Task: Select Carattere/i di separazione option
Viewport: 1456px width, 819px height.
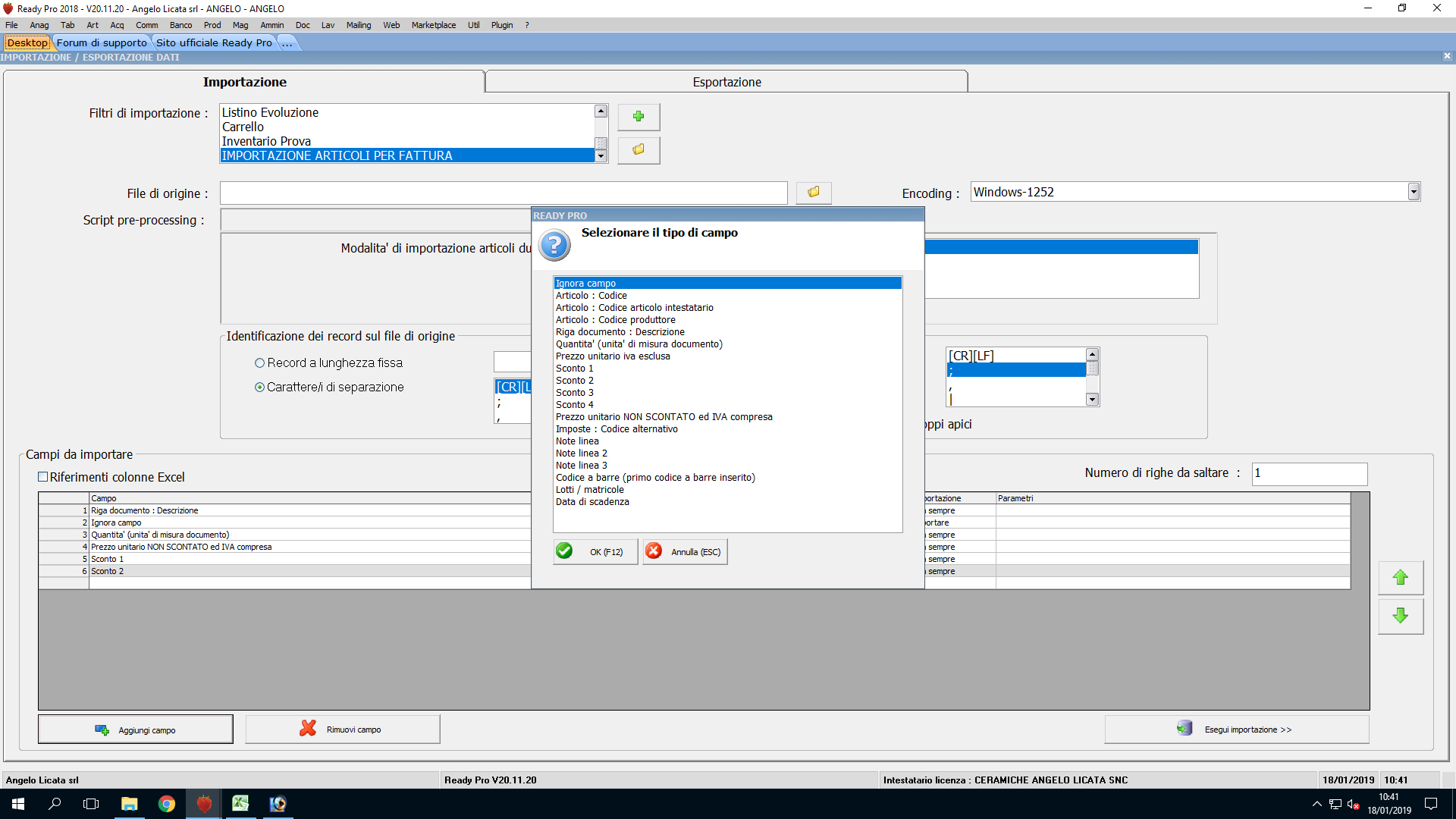Action: click(x=259, y=388)
